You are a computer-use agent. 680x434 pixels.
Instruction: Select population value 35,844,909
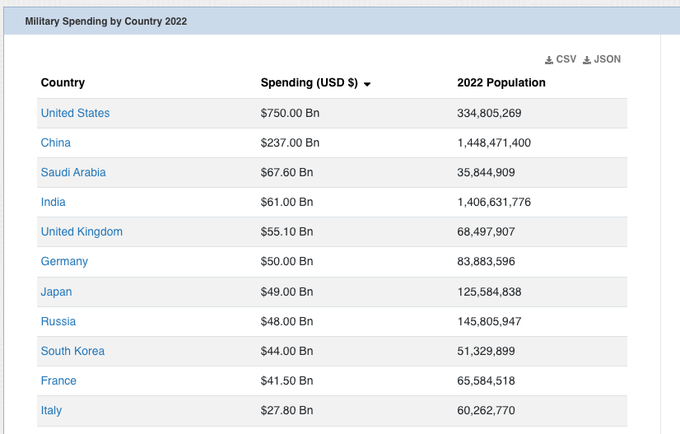pyautogui.click(x=486, y=173)
